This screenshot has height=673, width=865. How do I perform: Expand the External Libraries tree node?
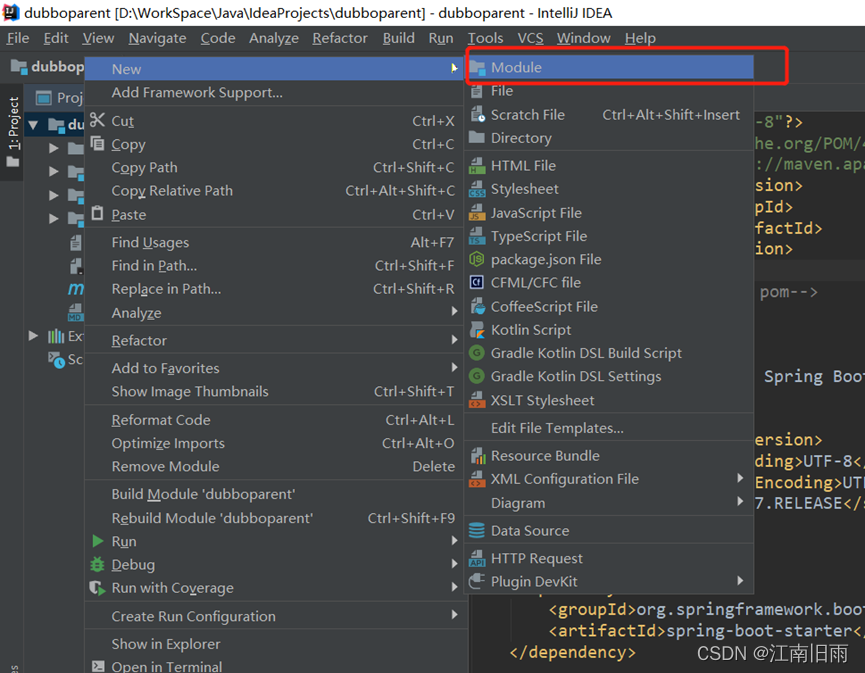33,335
